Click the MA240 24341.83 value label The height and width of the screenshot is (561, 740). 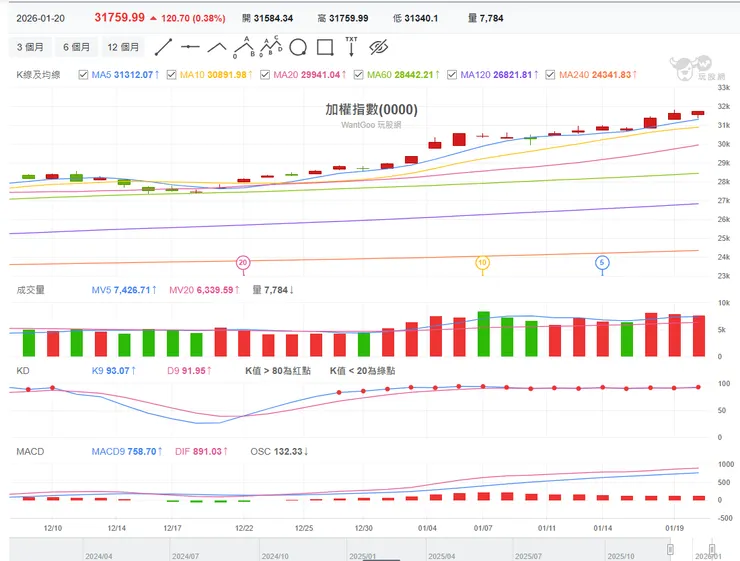pyautogui.click(x=598, y=75)
